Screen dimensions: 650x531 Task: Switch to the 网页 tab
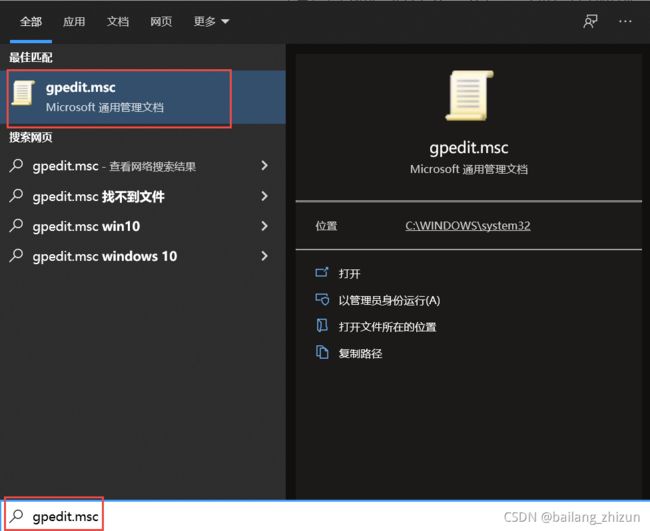[161, 22]
